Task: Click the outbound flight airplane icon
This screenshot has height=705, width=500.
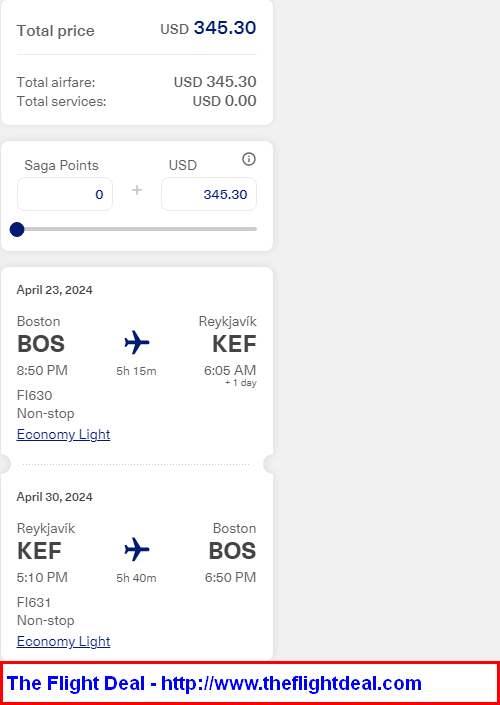Action: [x=137, y=343]
